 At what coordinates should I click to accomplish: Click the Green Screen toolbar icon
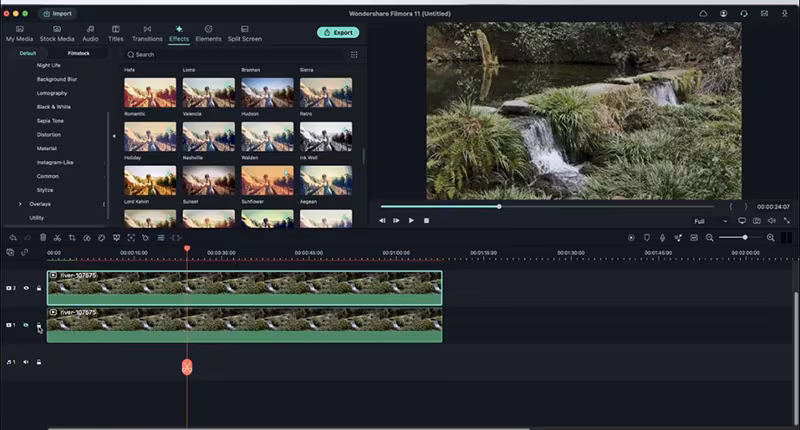[x=116, y=238]
